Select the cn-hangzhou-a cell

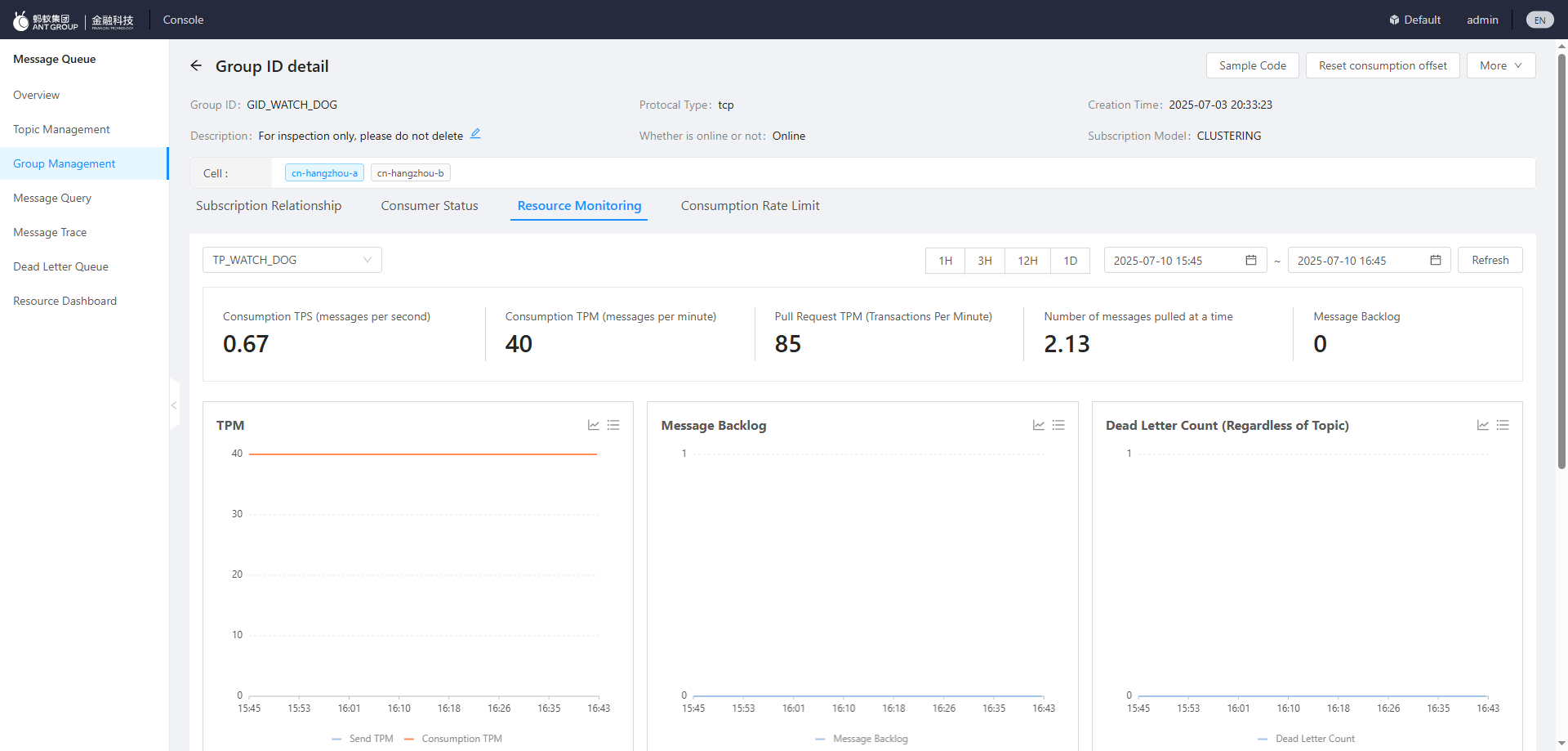324,172
